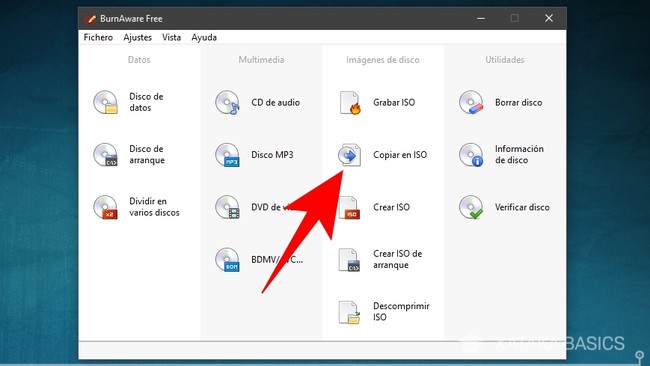The width and height of the screenshot is (650, 366).
Task: Open the Descomprimir ISO folder icon
Action: tap(349, 312)
